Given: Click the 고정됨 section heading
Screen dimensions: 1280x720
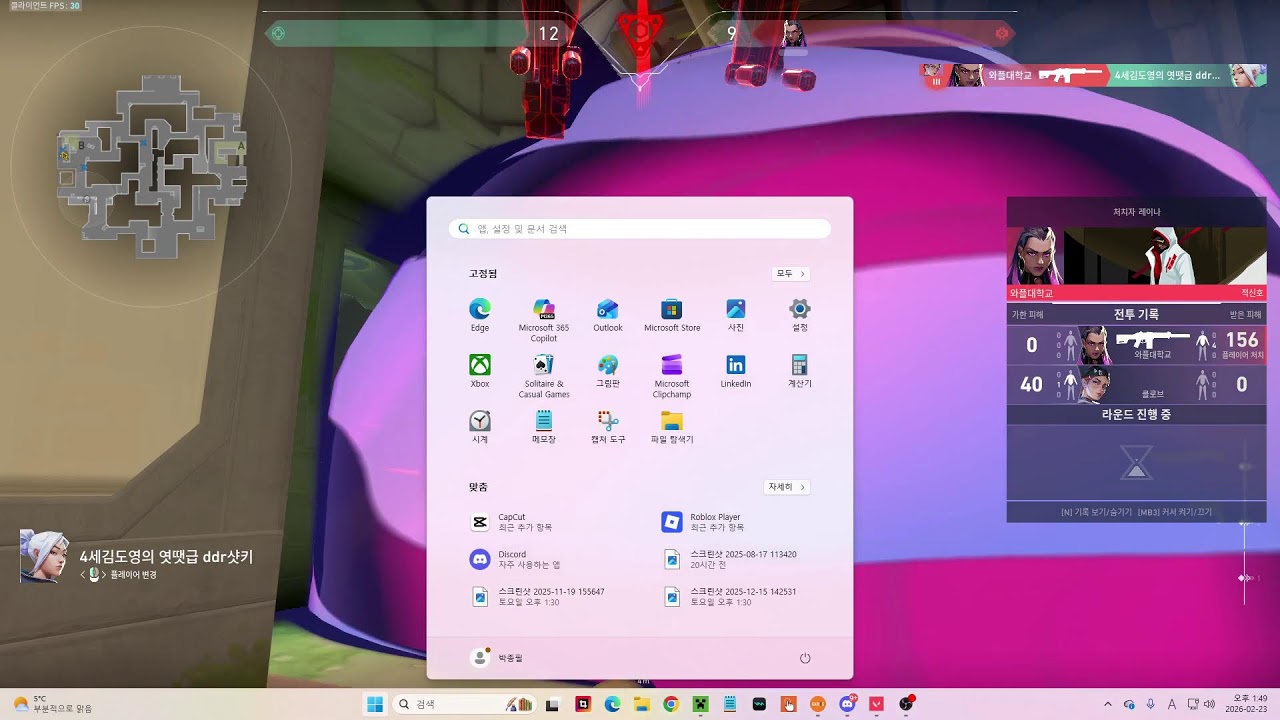Looking at the screenshot, I should point(483,273).
